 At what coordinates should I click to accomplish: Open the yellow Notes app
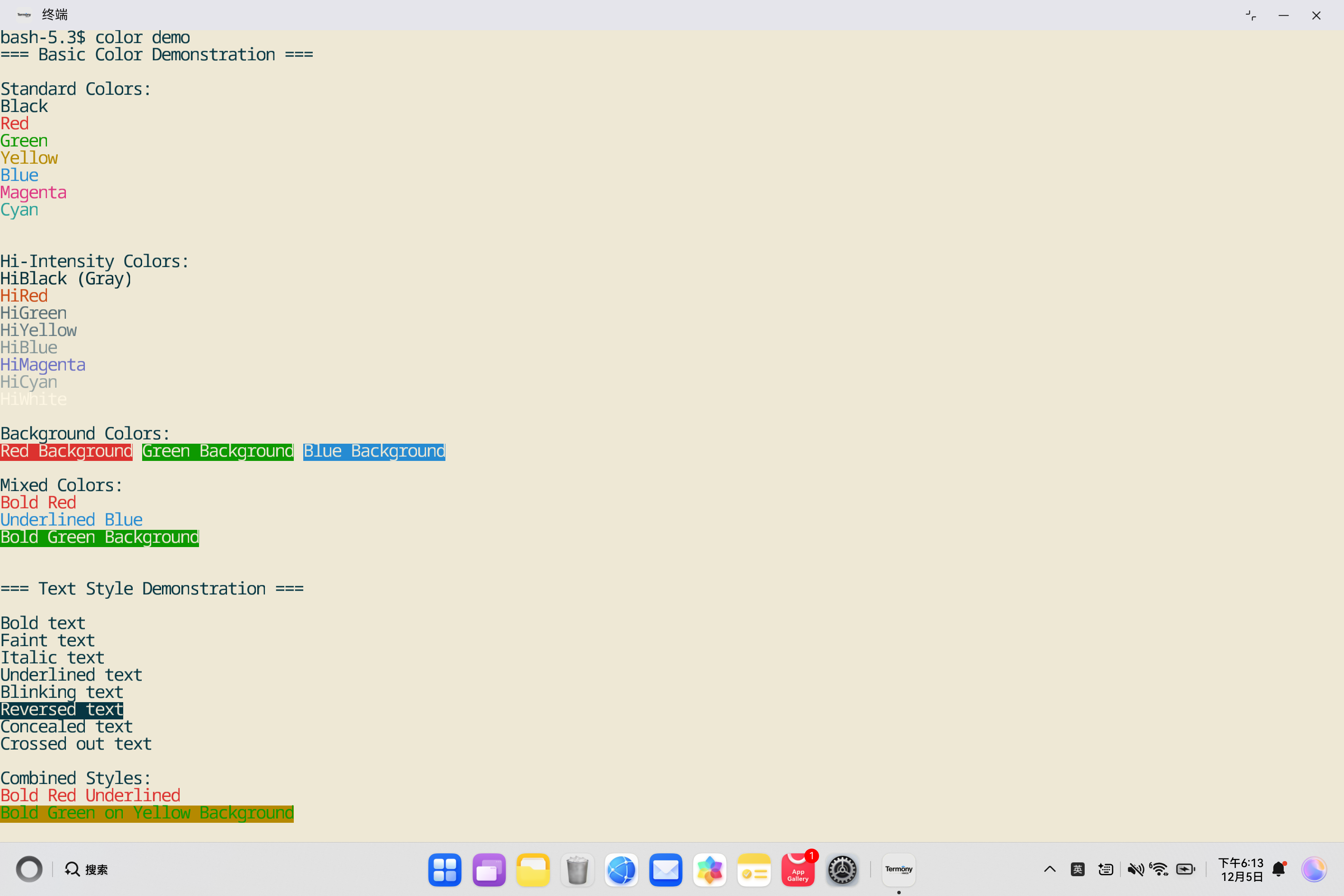(754, 870)
